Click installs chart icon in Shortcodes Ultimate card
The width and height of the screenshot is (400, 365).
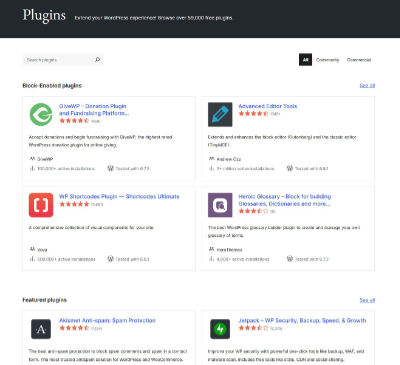click(x=32, y=259)
